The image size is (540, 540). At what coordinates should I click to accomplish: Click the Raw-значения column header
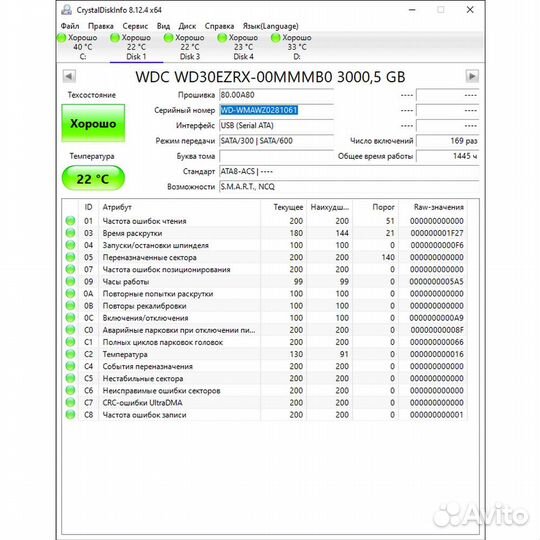[433, 207]
